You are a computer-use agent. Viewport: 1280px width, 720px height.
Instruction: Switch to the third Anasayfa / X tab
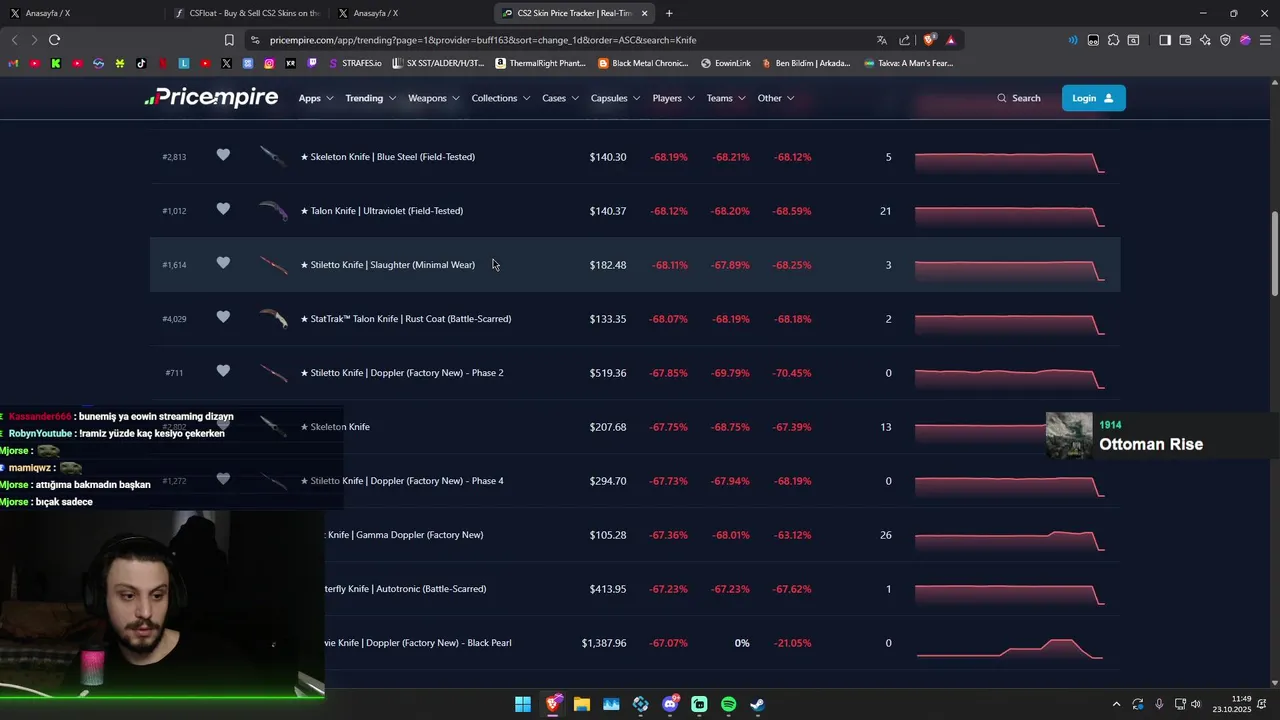click(x=409, y=13)
